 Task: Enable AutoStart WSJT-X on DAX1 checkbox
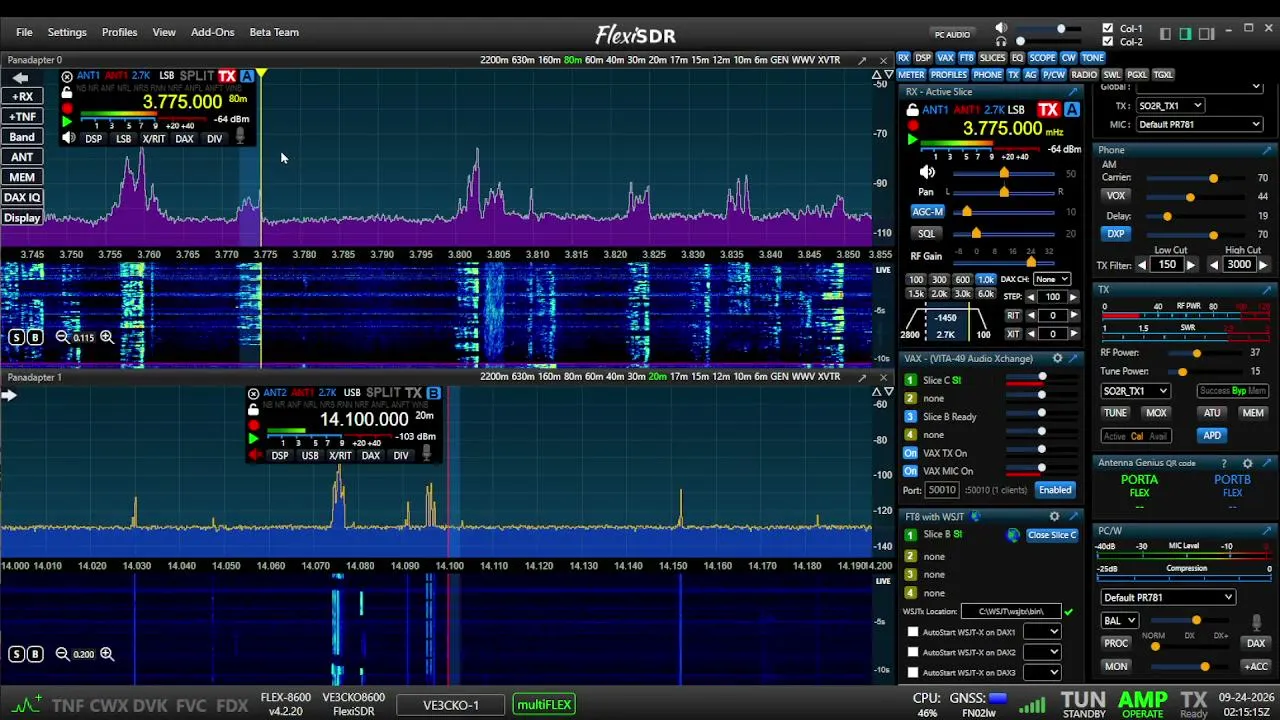913,632
